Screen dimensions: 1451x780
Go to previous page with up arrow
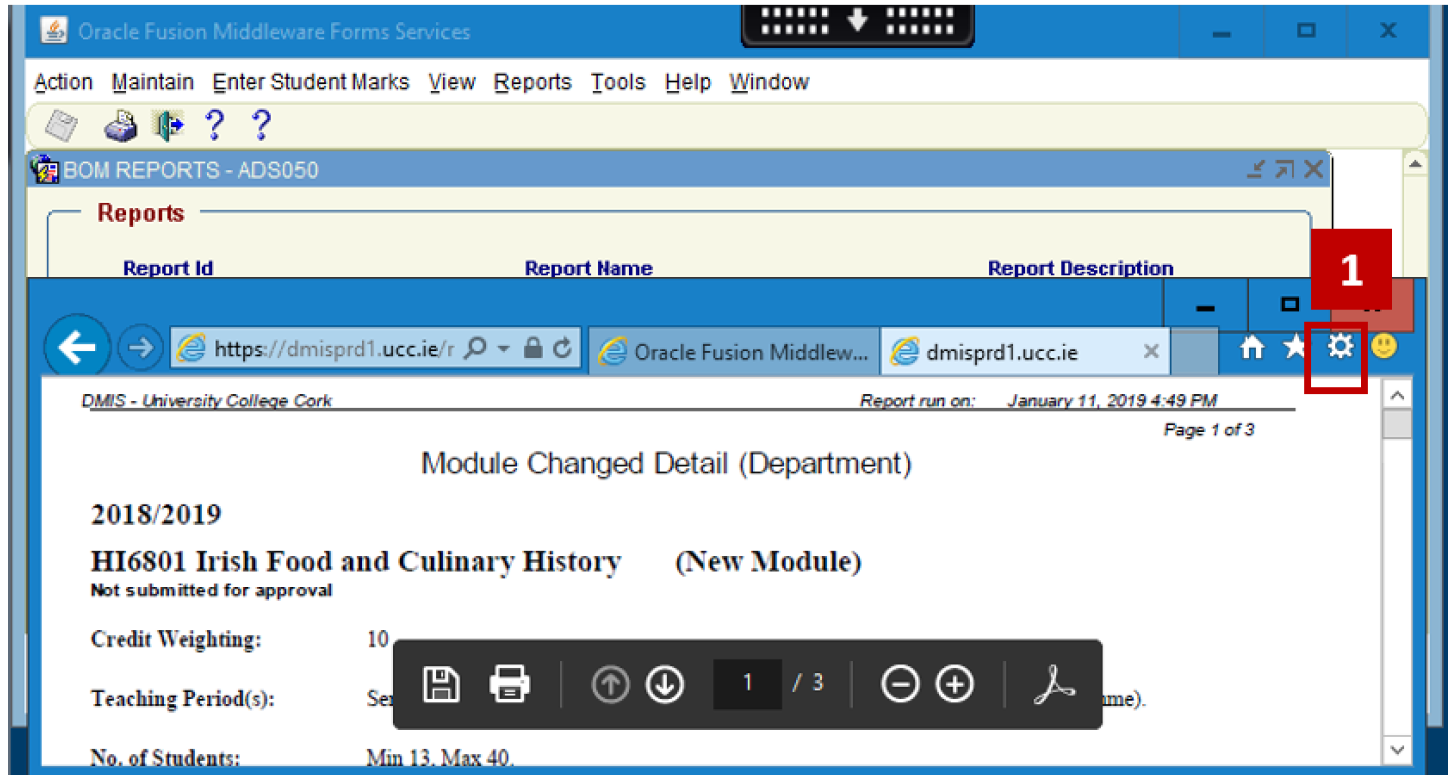[609, 685]
